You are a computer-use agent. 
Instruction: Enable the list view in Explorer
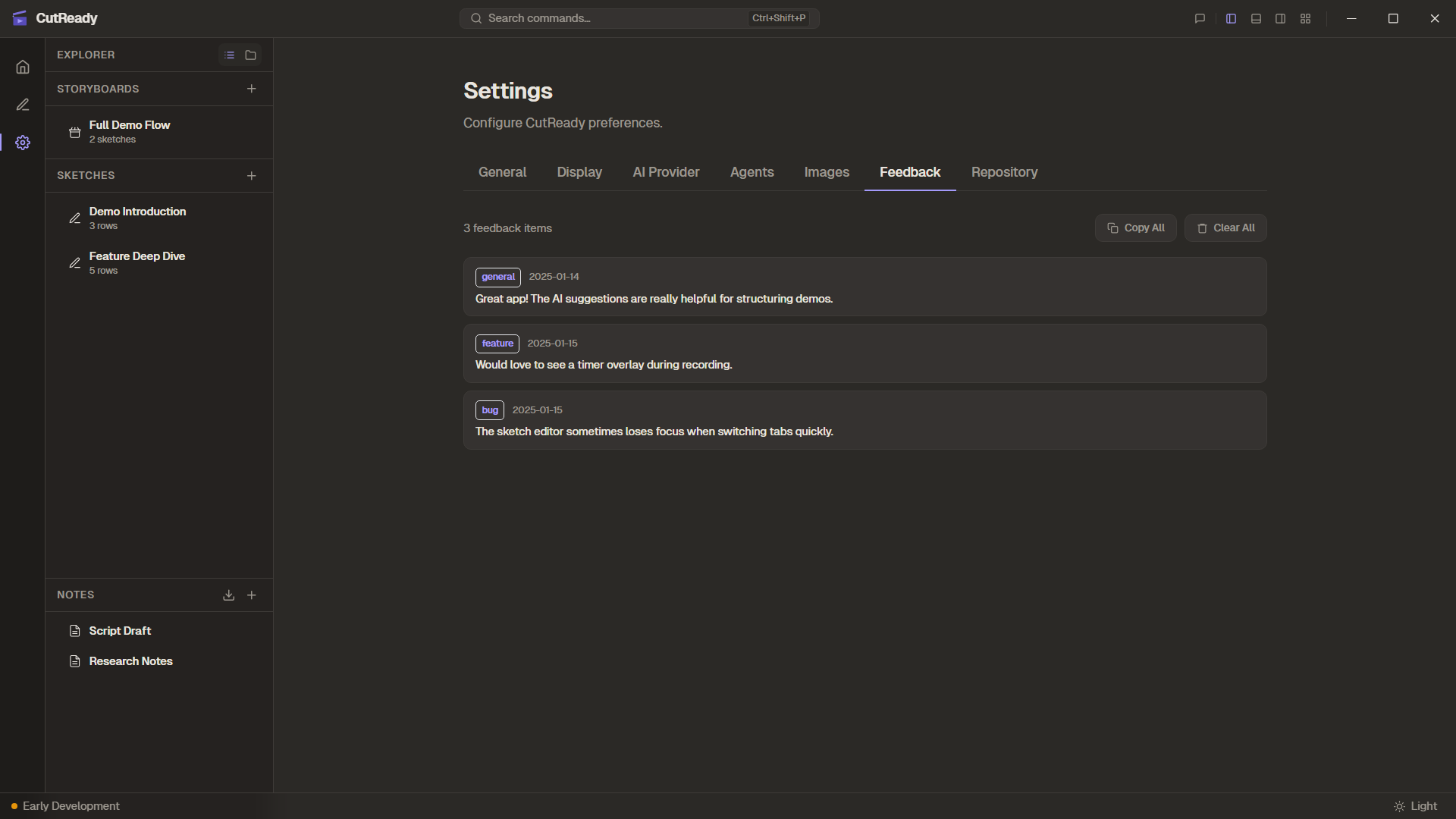pos(230,55)
